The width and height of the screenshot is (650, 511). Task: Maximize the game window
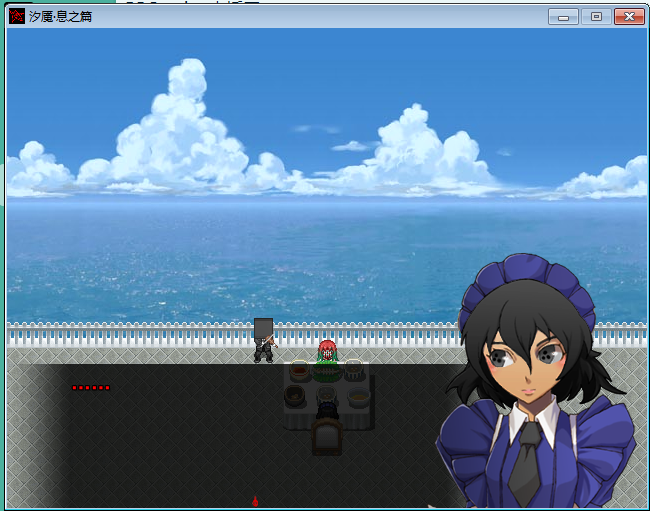tap(596, 17)
